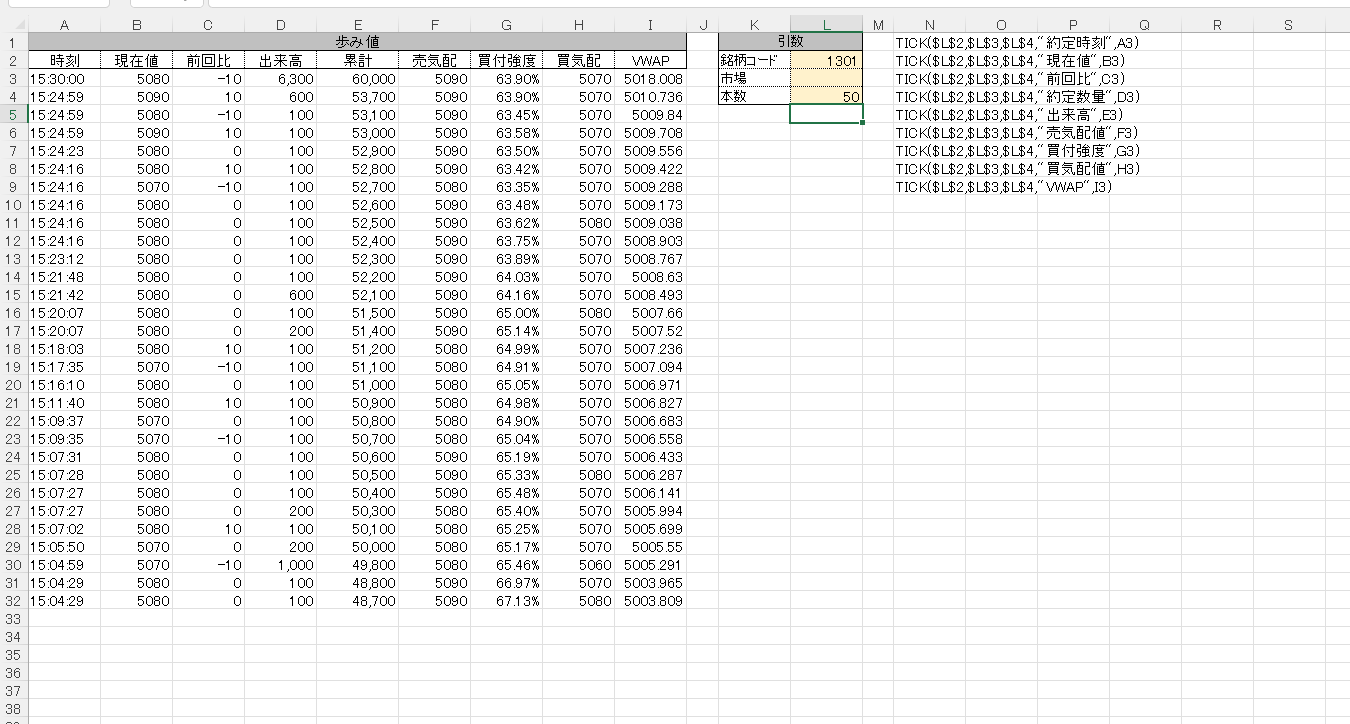The height and width of the screenshot is (724, 1350).
Task: Click row 5 header number
Action: coord(13,115)
